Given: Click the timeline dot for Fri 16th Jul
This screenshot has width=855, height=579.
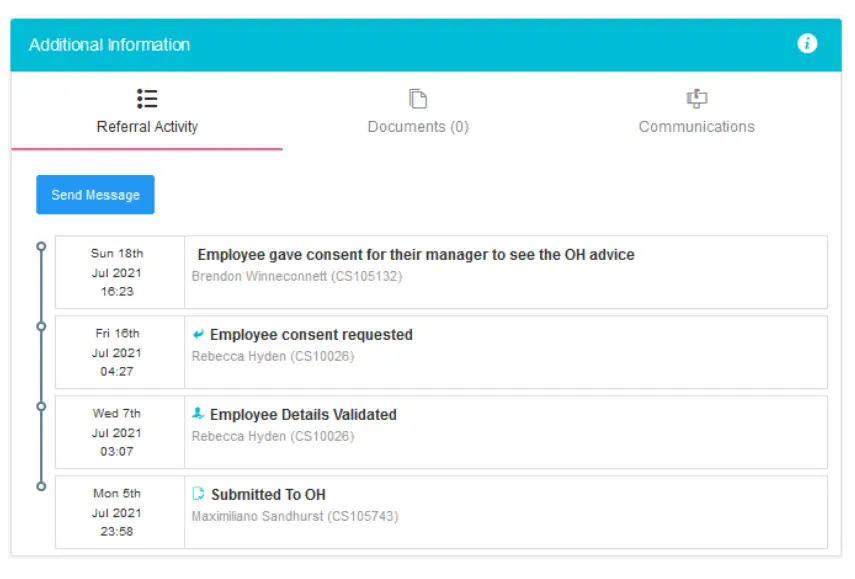Looking at the screenshot, I should (x=41, y=326).
